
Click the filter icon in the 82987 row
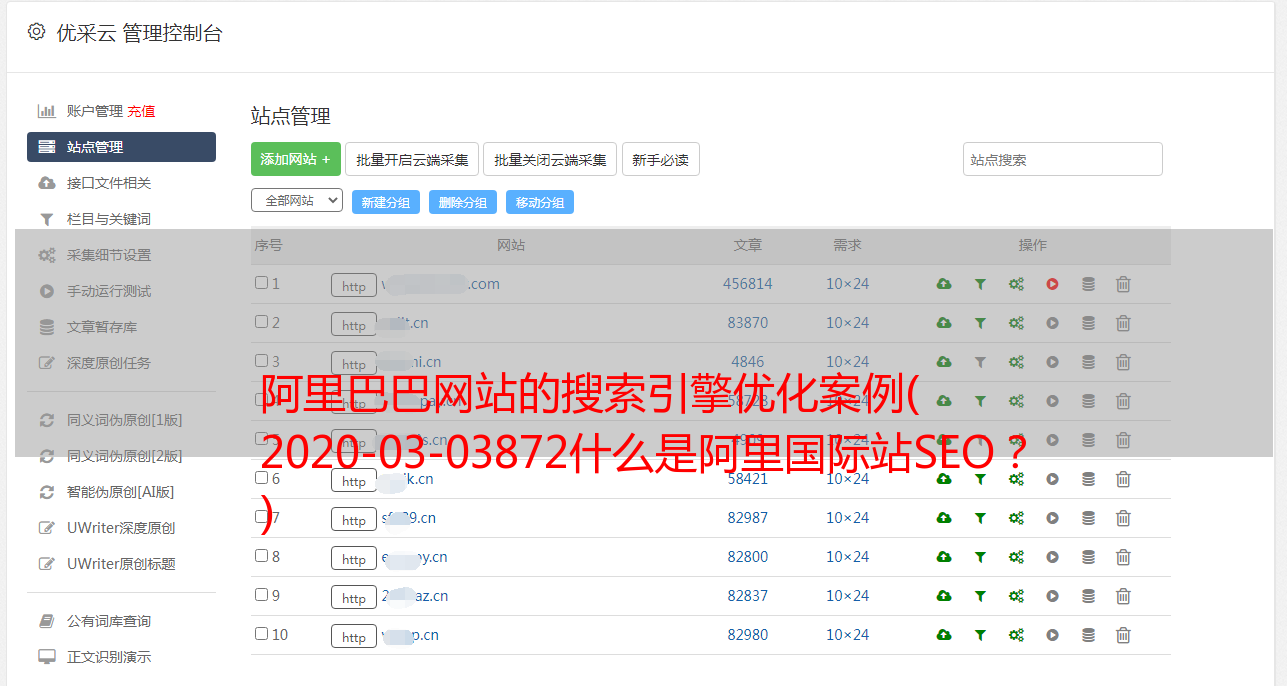pos(980,518)
